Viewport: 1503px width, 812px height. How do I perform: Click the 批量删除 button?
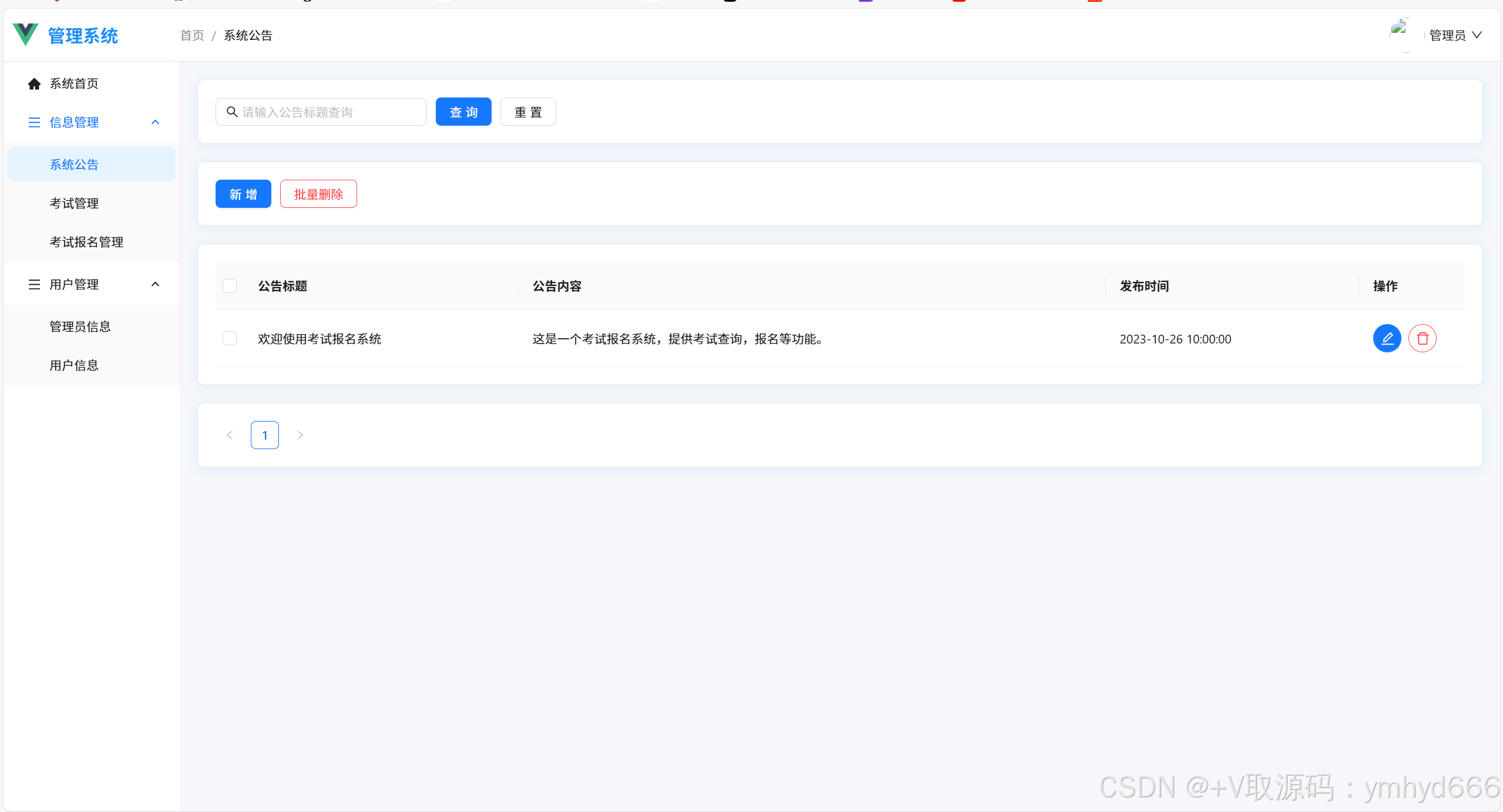[x=318, y=194]
